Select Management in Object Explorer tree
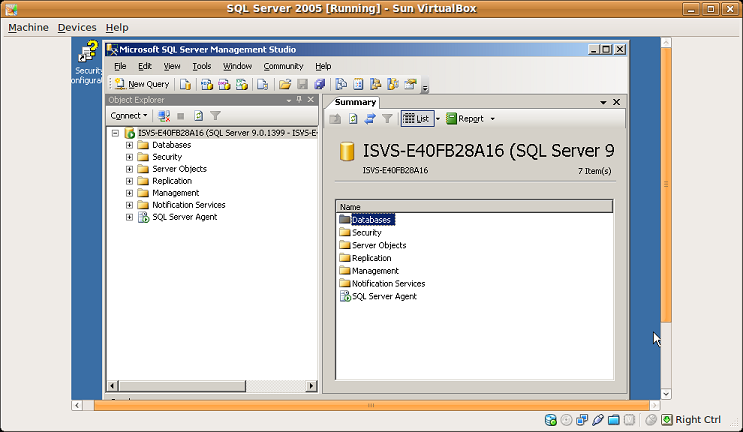This screenshot has height=432, width=743. click(x=175, y=193)
